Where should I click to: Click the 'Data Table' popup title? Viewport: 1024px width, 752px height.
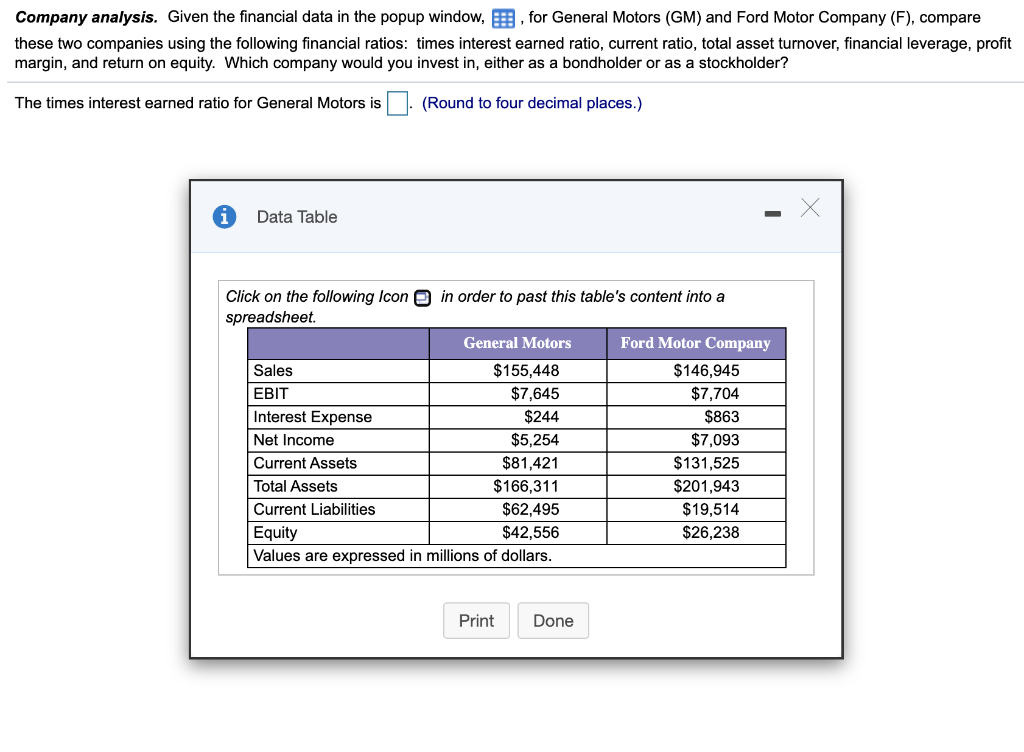coord(297,217)
